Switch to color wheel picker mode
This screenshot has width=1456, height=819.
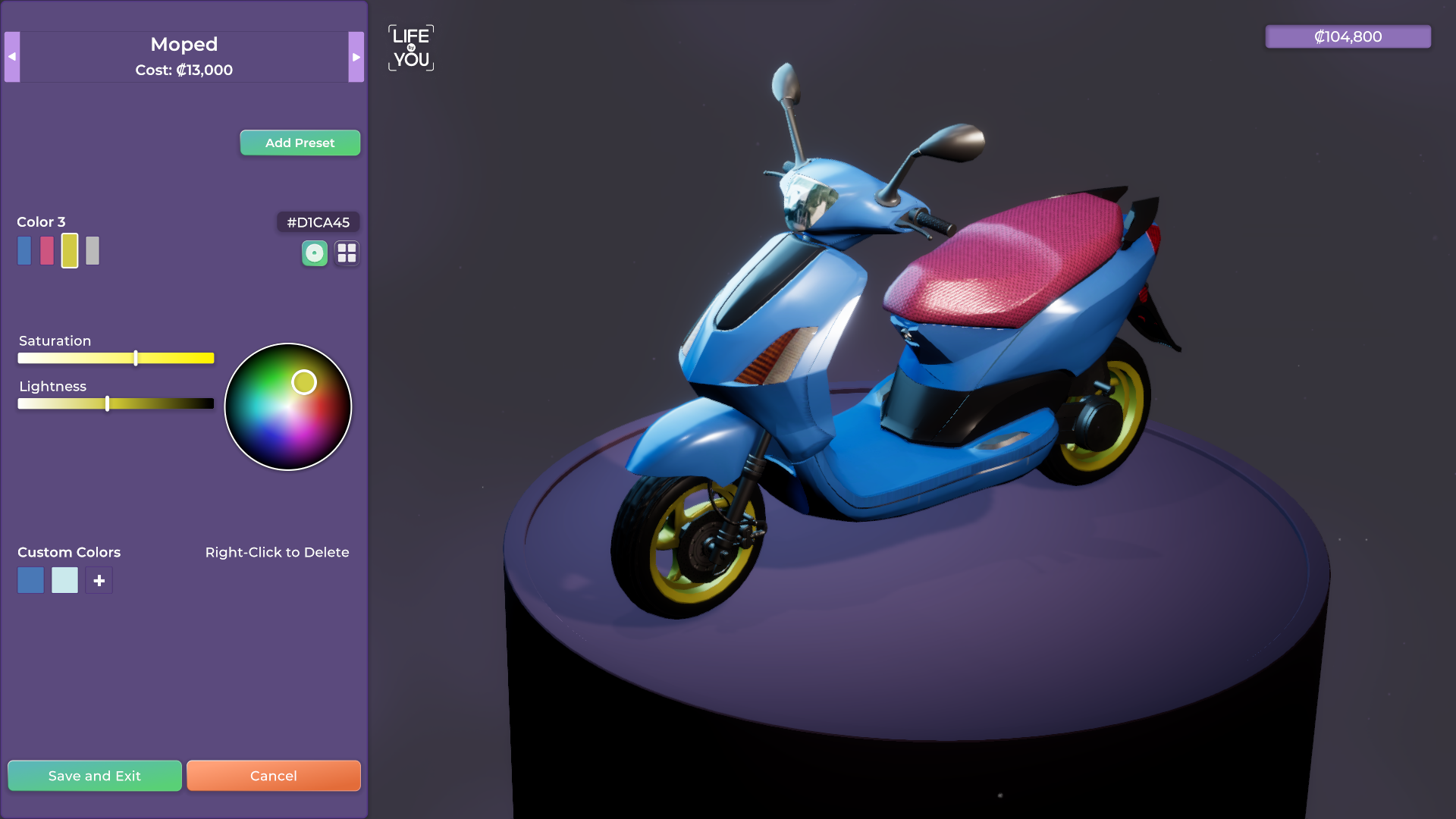pos(315,253)
